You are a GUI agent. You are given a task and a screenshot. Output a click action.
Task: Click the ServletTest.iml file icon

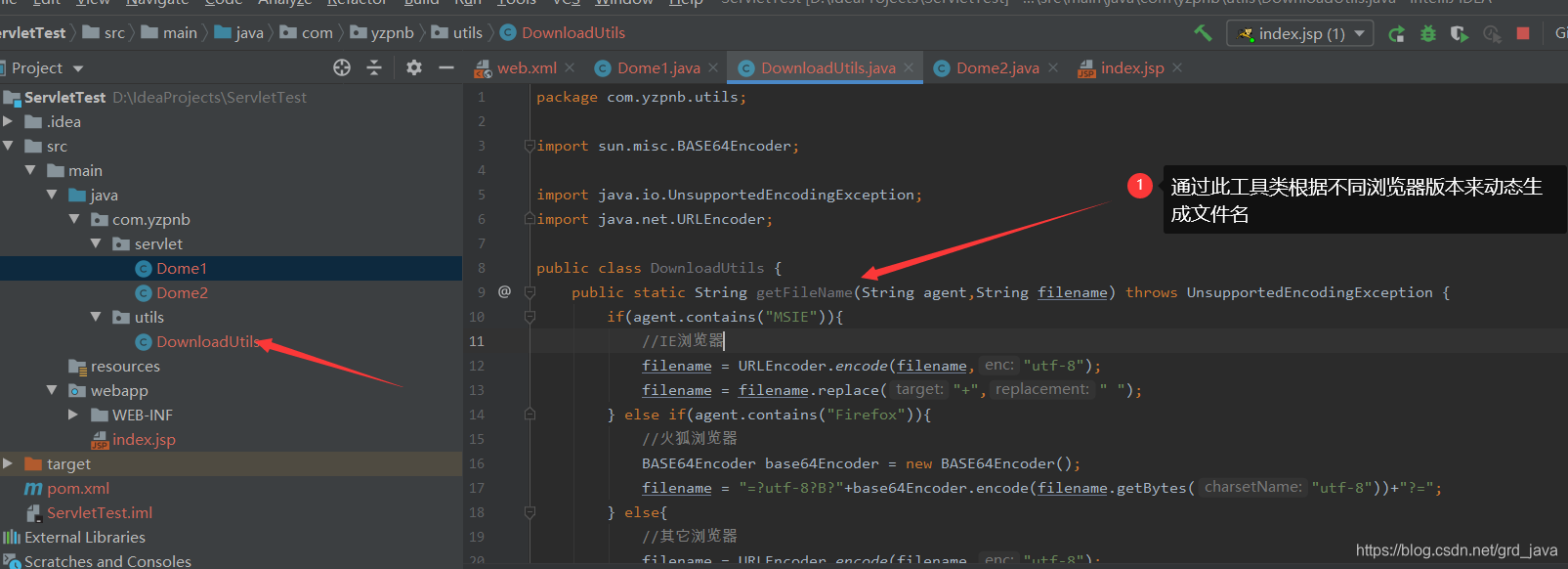pos(34,512)
